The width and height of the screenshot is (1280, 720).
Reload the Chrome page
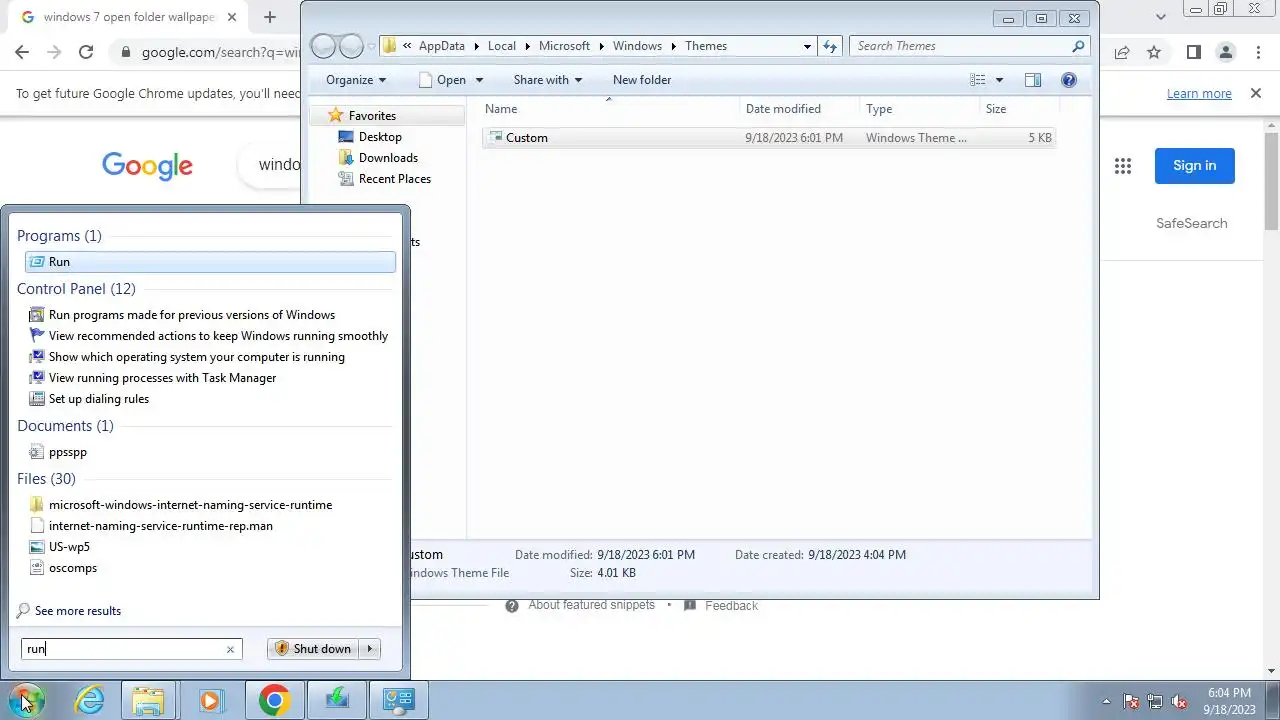(86, 52)
